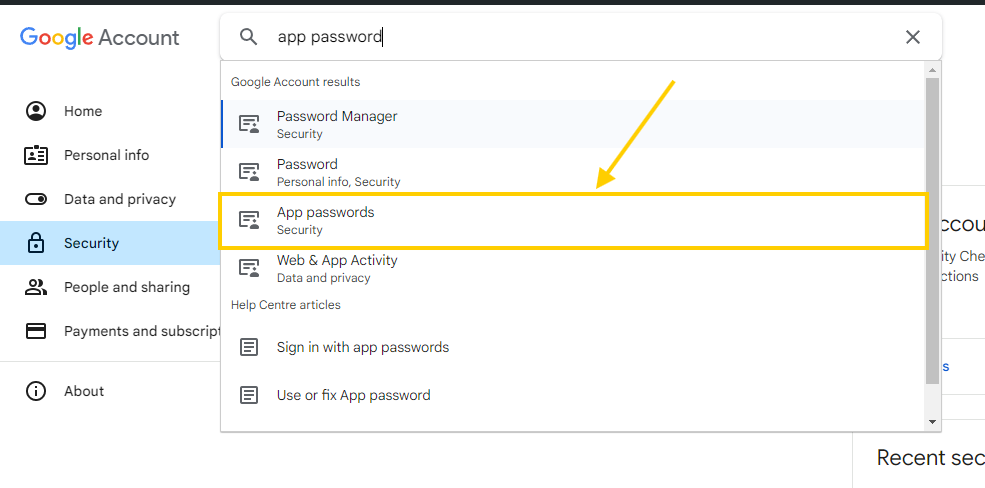
Task: Click the Web & App Activity result icon
Action: click(x=249, y=268)
